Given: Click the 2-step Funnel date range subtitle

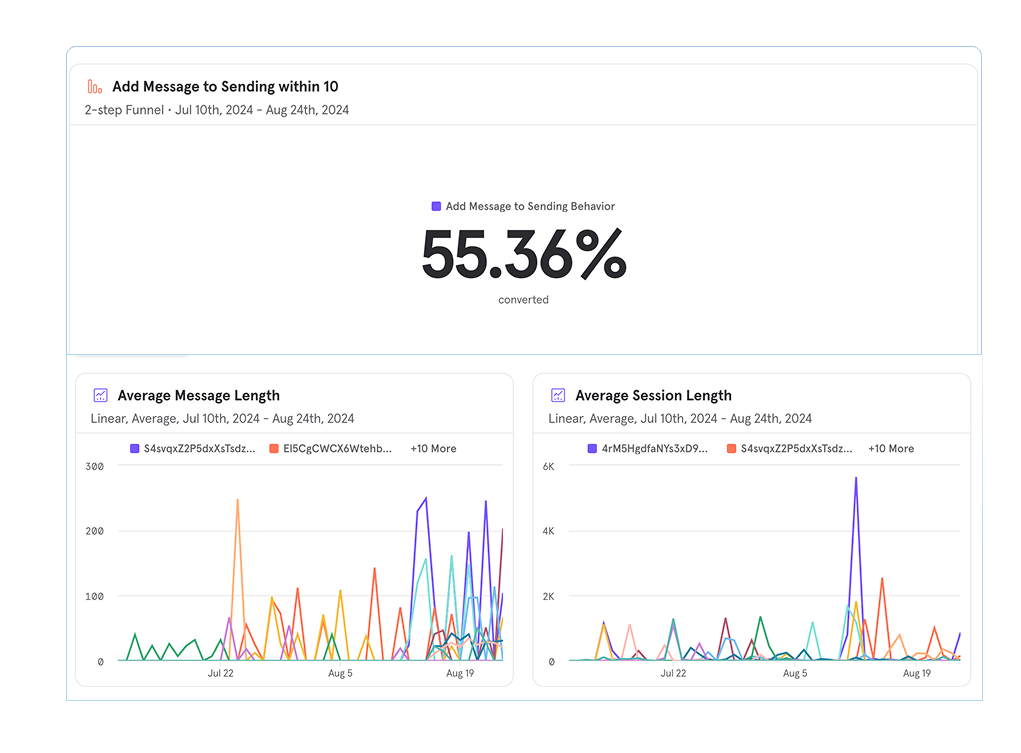Looking at the screenshot, I should pos(217,110).
